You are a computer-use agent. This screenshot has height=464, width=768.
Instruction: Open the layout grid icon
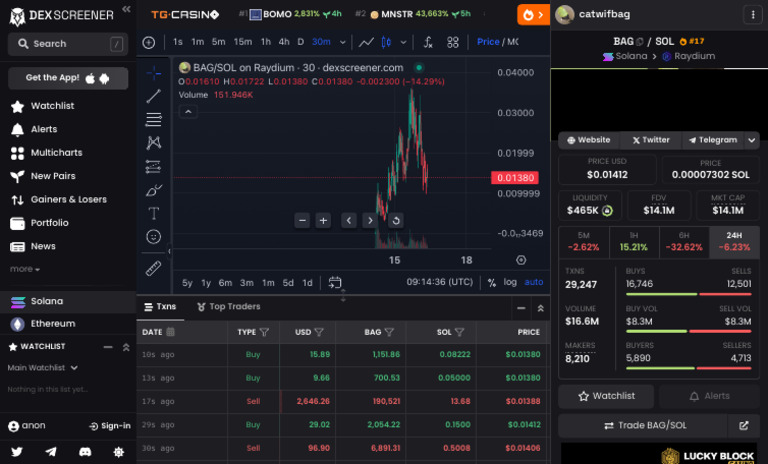tap(453, 43)
